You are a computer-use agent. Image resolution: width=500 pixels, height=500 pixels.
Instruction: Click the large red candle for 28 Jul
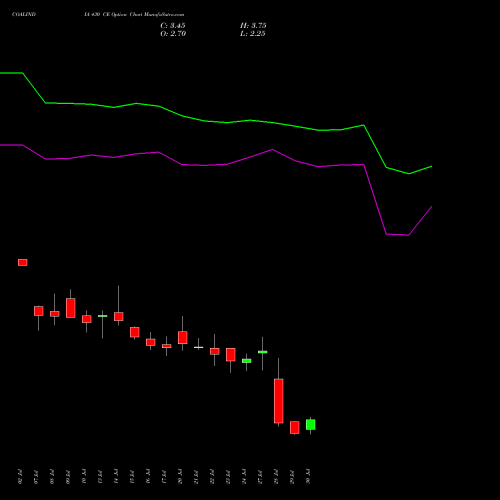[279, 401]
